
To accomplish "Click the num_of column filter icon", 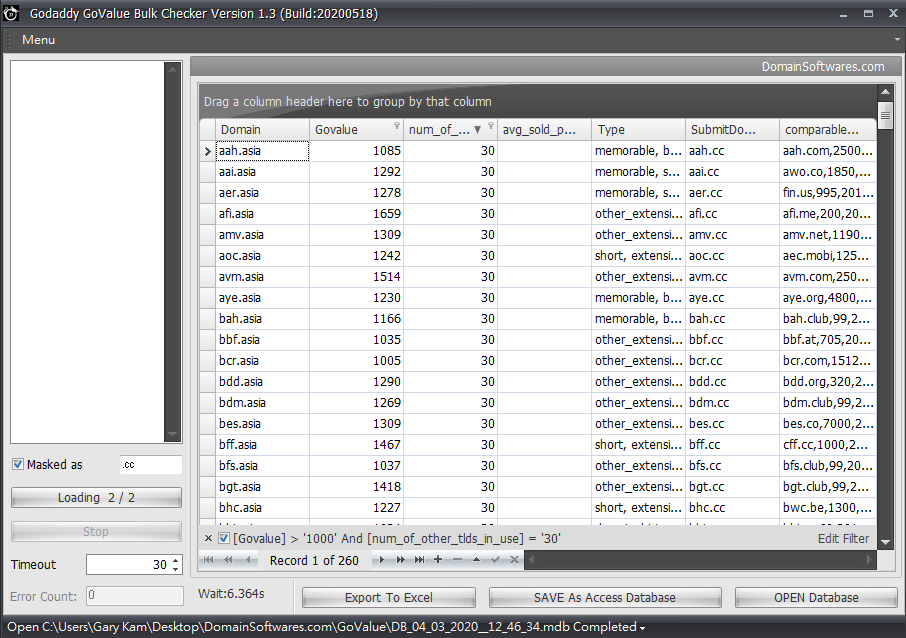I will (x=491, y=125).
